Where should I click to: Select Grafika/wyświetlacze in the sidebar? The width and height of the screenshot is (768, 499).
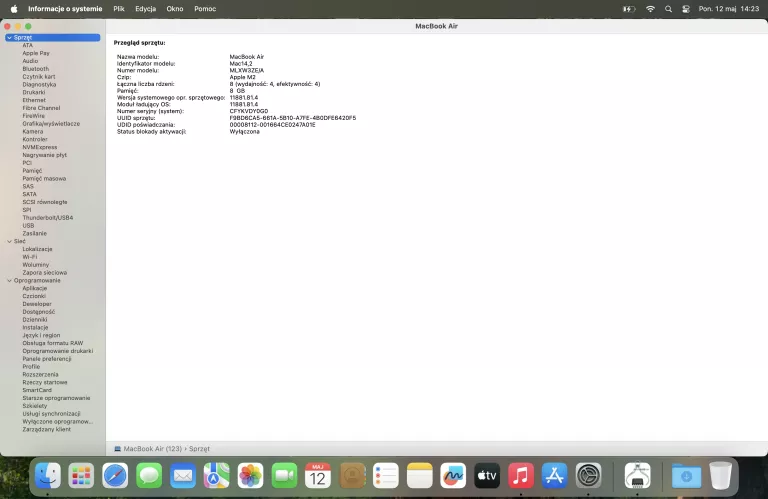tap(51, 123)
